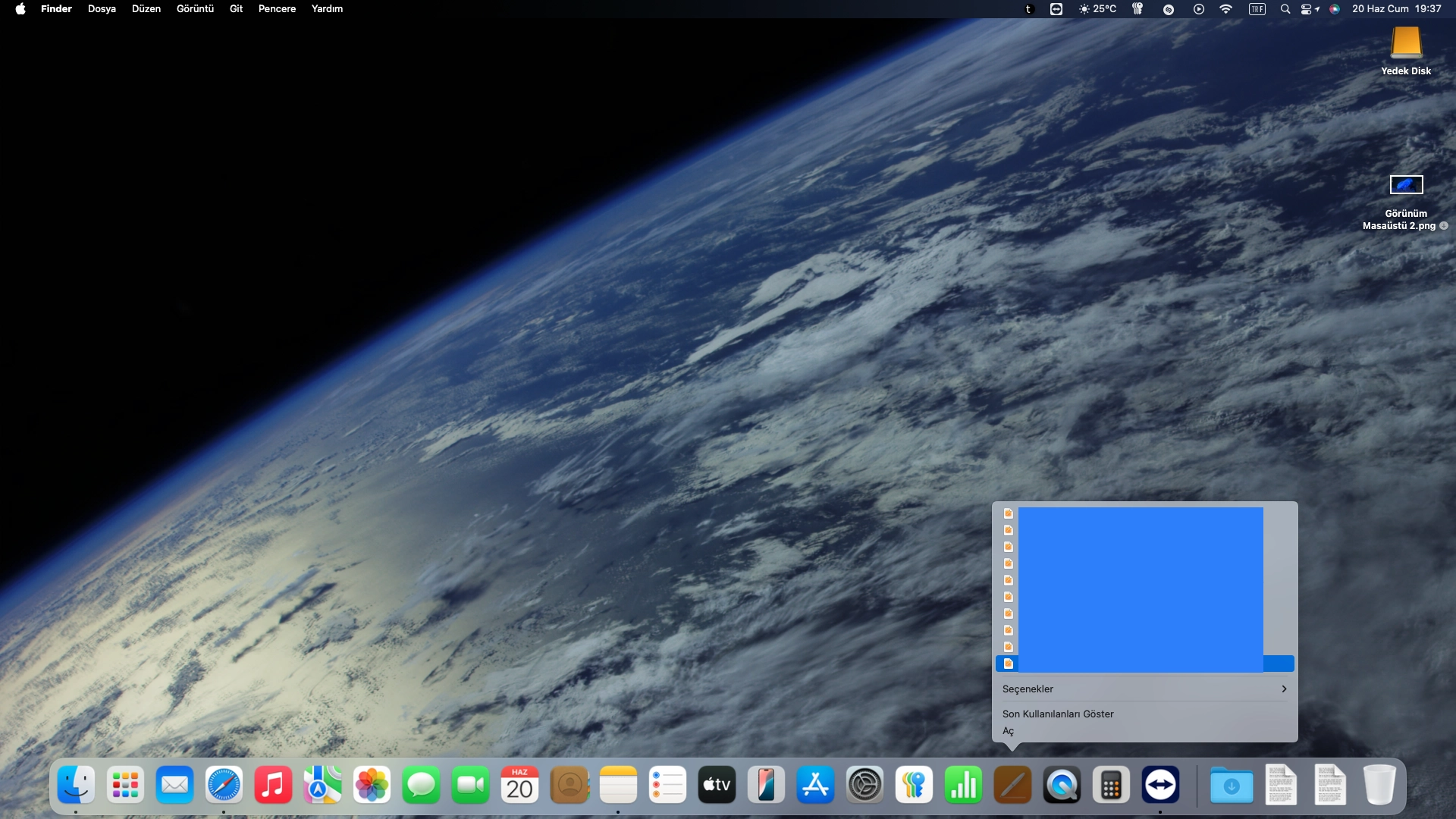Open the Görüntü menu
Image resolution: width=1456 pixels, height=819 pixels.
[195, 9]
